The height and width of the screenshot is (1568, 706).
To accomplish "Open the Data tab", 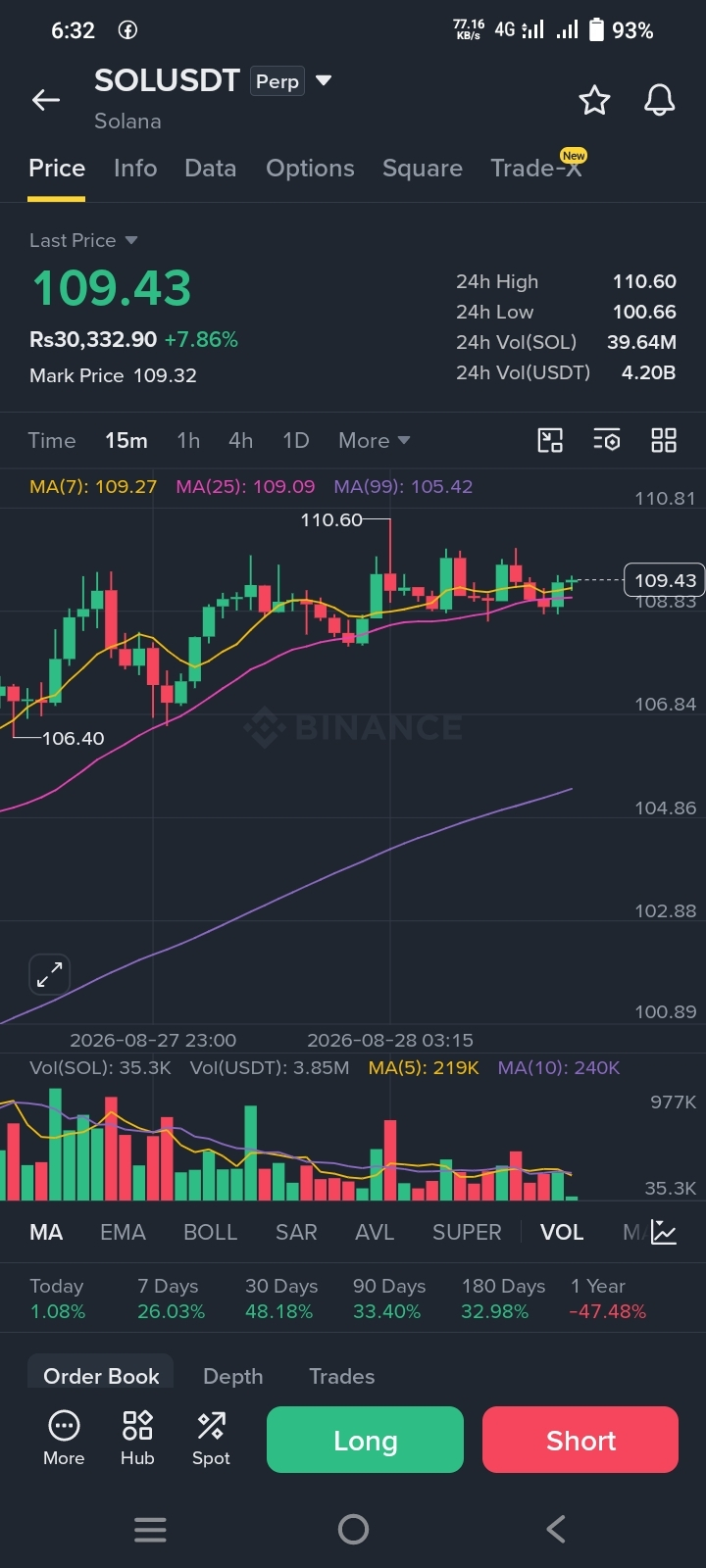I will coord(211,169).
